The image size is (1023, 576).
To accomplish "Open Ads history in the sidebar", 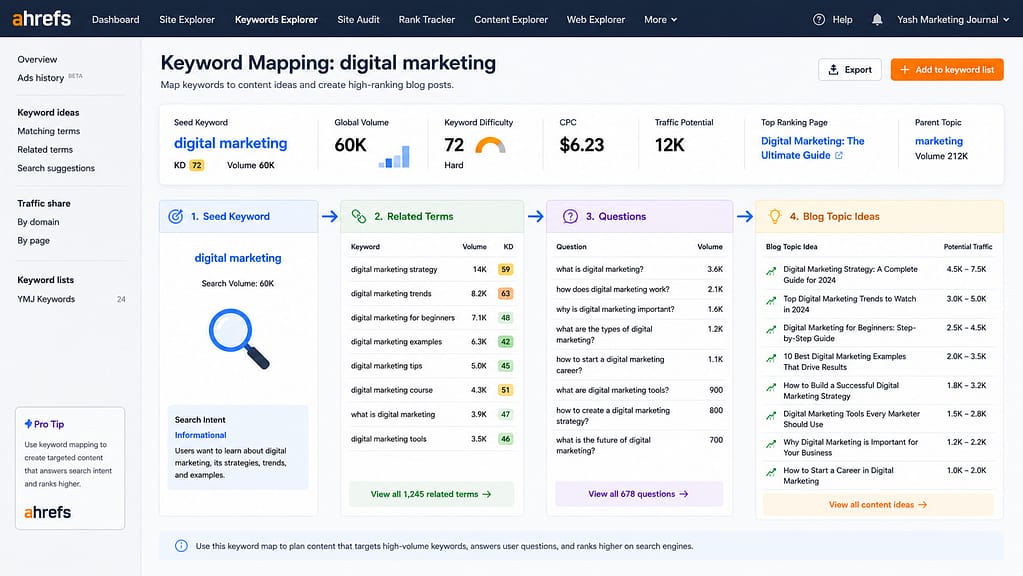I will pyautogui.click(x=40, y=78).
